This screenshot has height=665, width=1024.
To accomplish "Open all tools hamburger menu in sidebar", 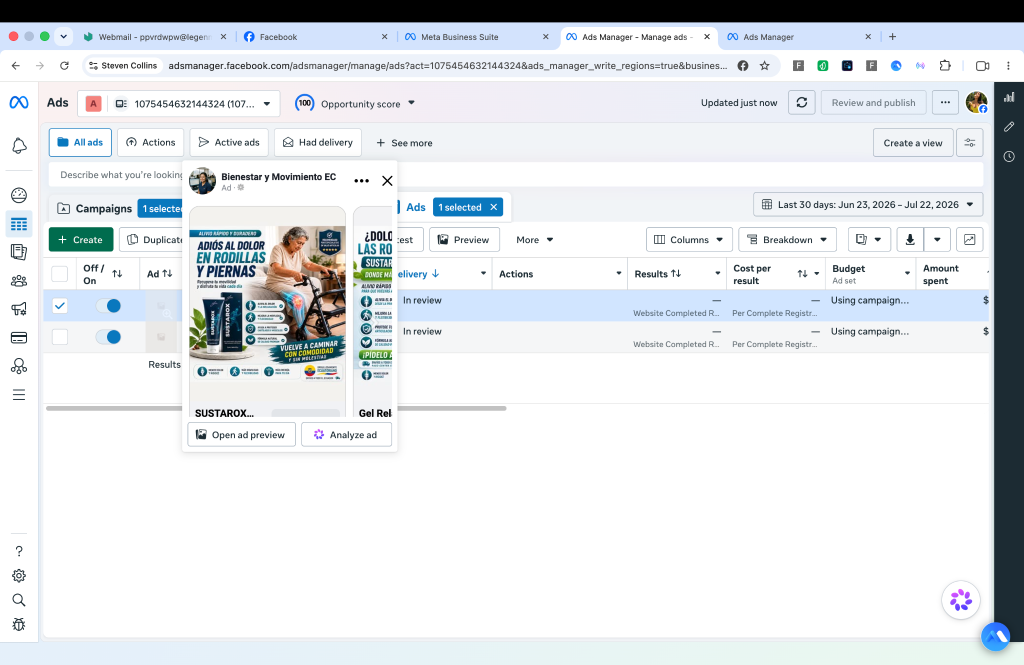I will [19, 395].
